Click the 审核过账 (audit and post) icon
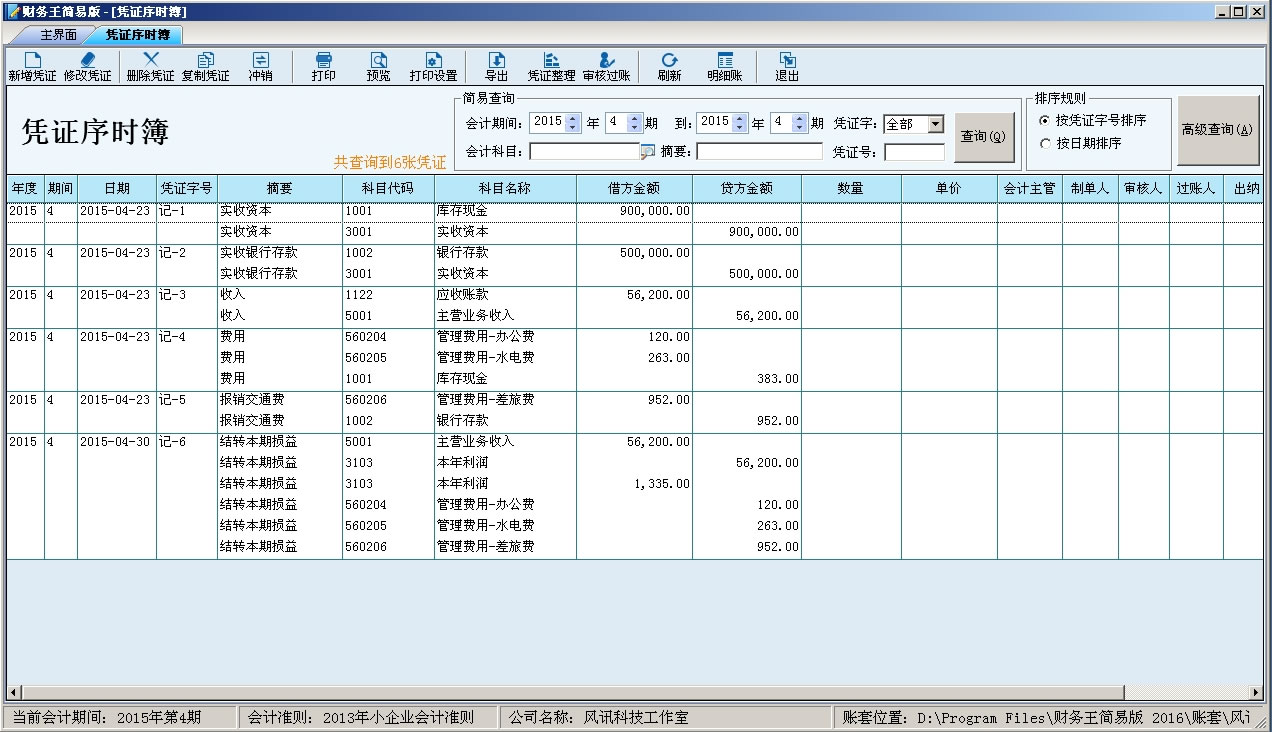 tap(606, 67)
